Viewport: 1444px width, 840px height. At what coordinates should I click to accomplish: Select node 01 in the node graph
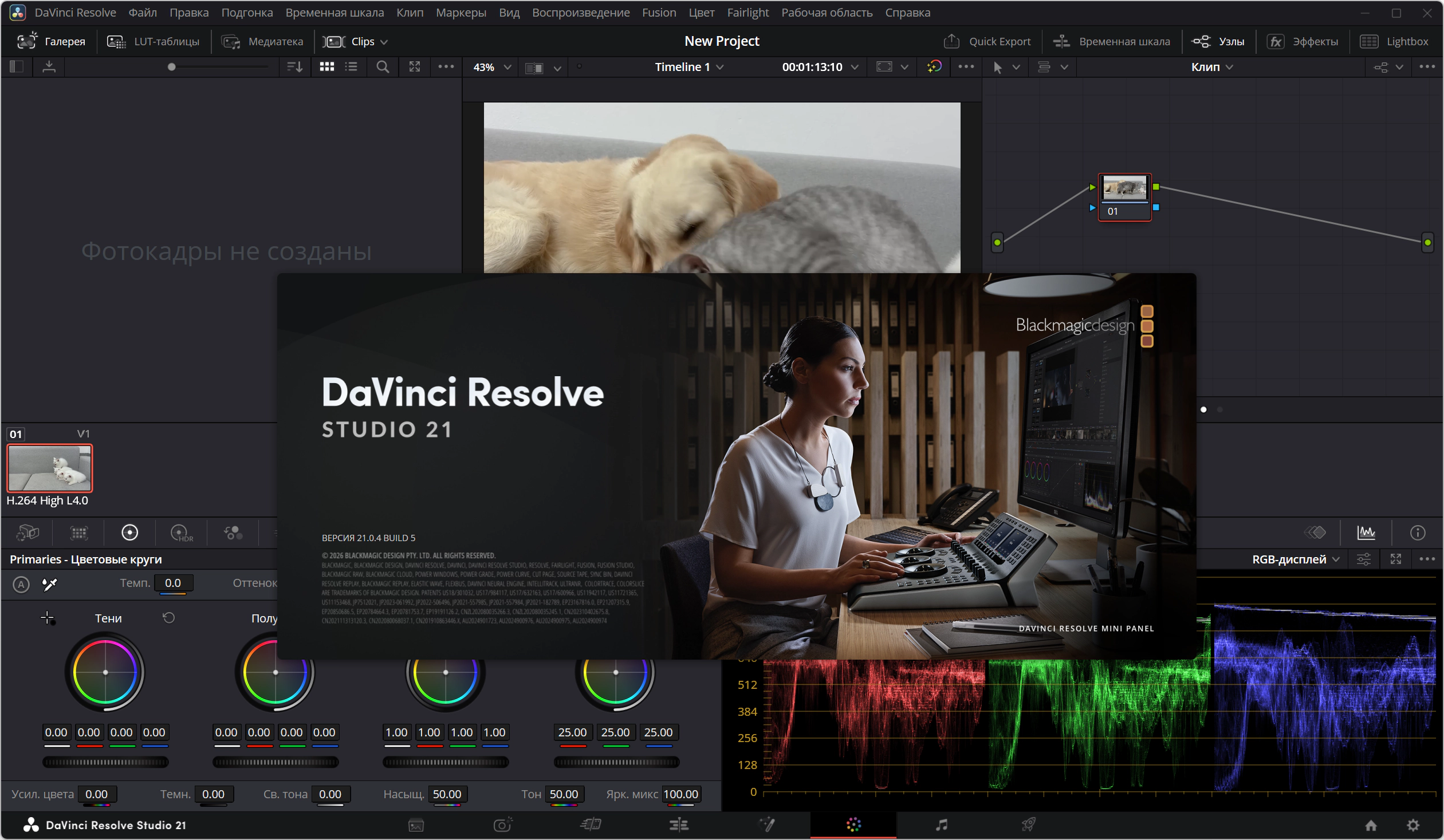1124,196
